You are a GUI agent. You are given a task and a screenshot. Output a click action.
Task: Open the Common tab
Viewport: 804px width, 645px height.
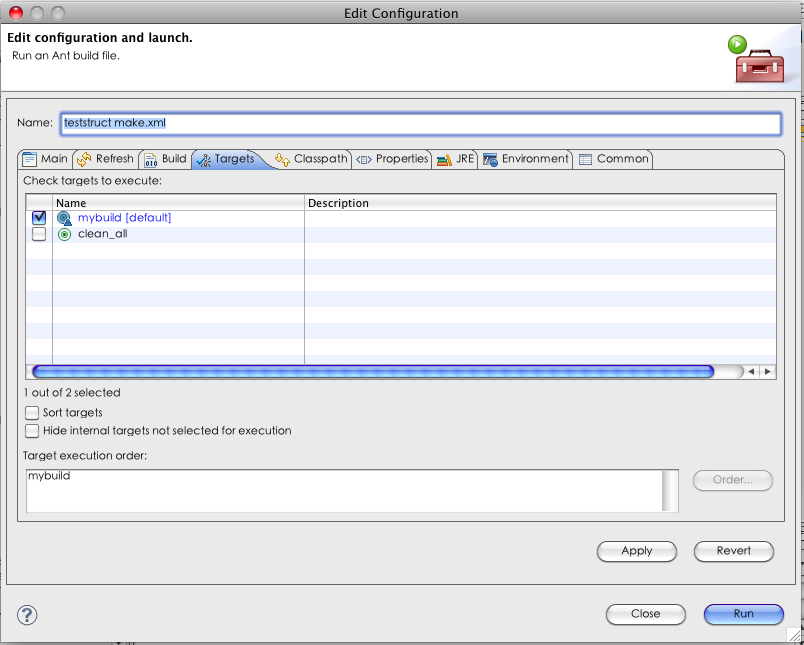click(614, 159)
